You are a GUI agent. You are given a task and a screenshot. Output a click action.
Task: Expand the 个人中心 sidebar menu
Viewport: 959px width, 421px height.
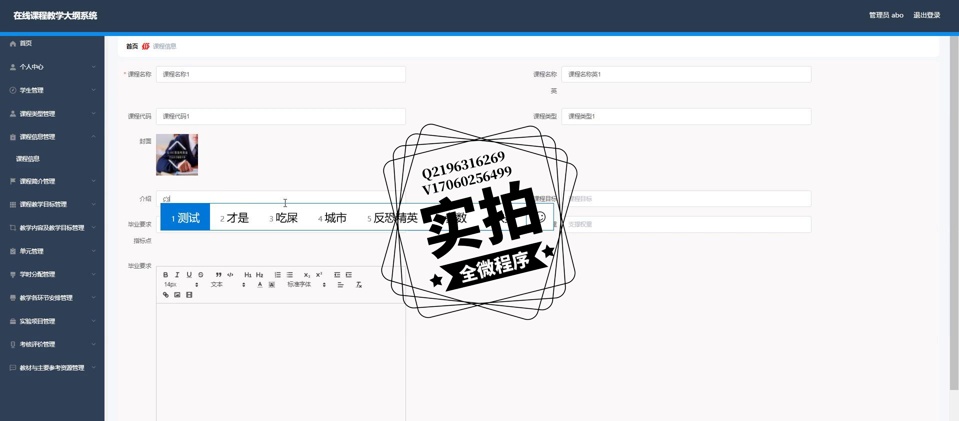click(52, 67)
